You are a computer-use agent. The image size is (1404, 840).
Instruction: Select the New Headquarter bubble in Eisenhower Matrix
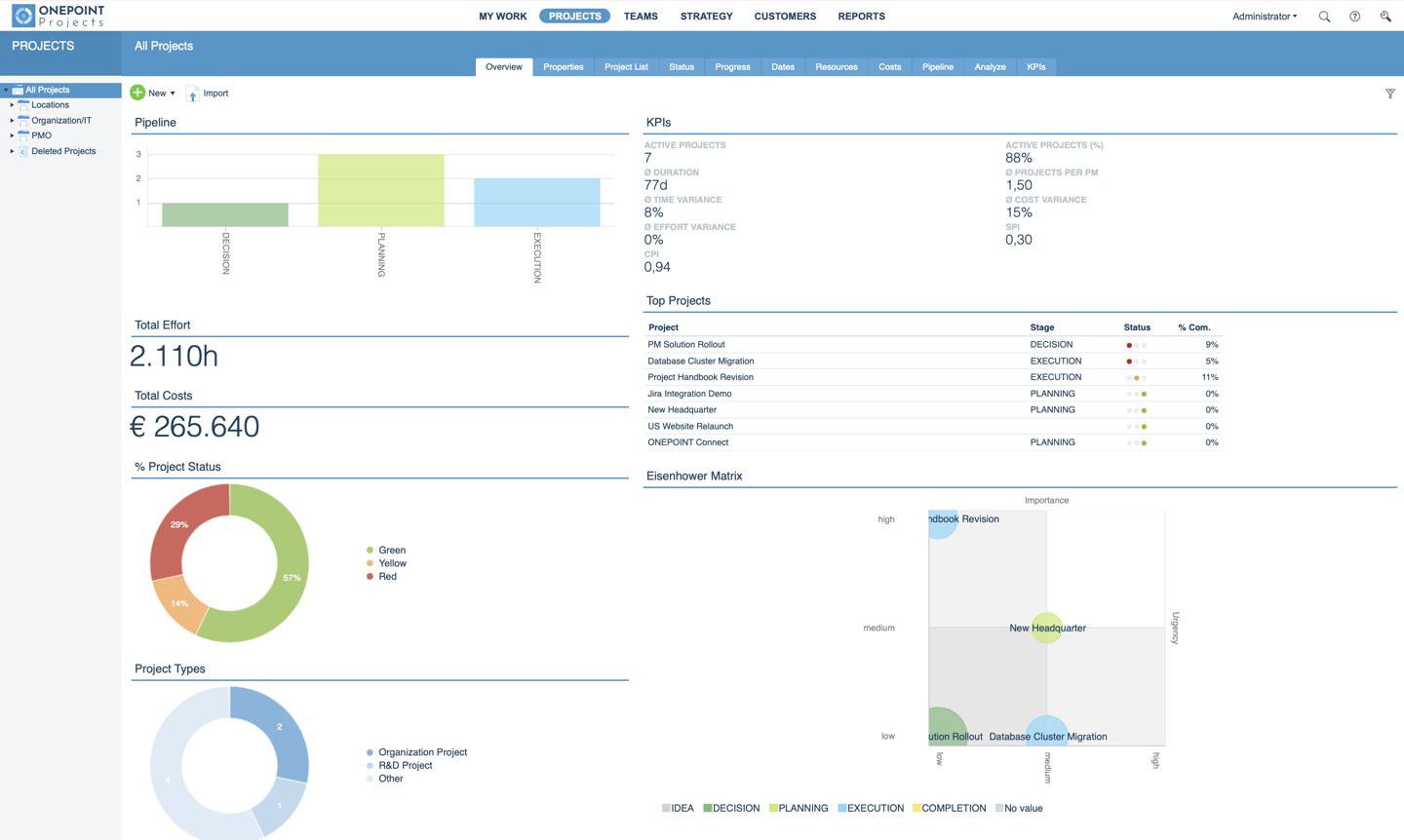1047,628
